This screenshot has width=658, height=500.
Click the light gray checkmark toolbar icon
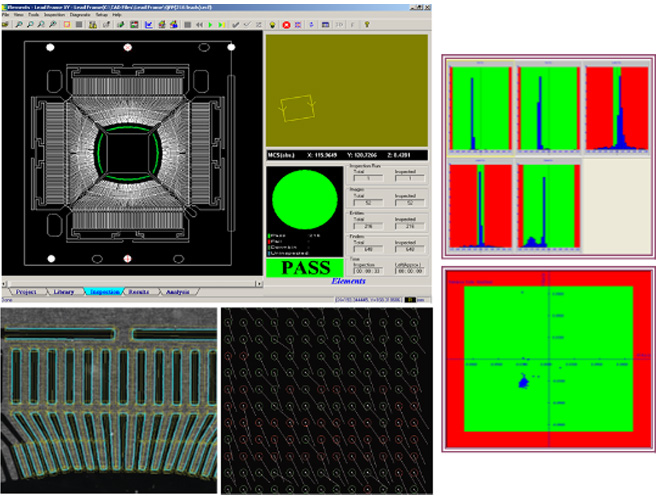pos(247,25)
